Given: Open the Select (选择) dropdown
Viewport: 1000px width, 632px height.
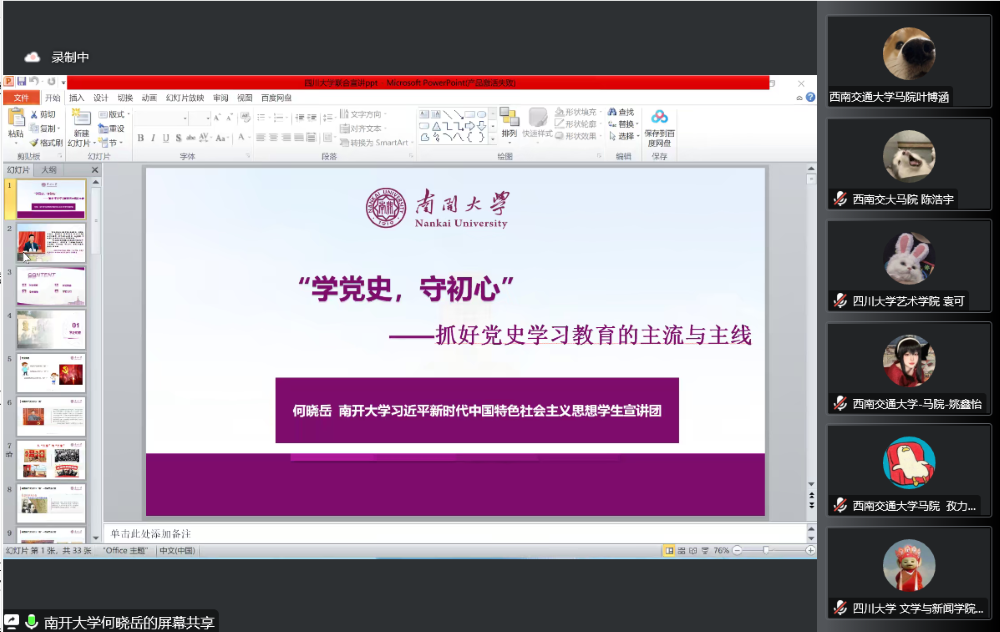Looking at the screenshot, I should coord(623,136).
